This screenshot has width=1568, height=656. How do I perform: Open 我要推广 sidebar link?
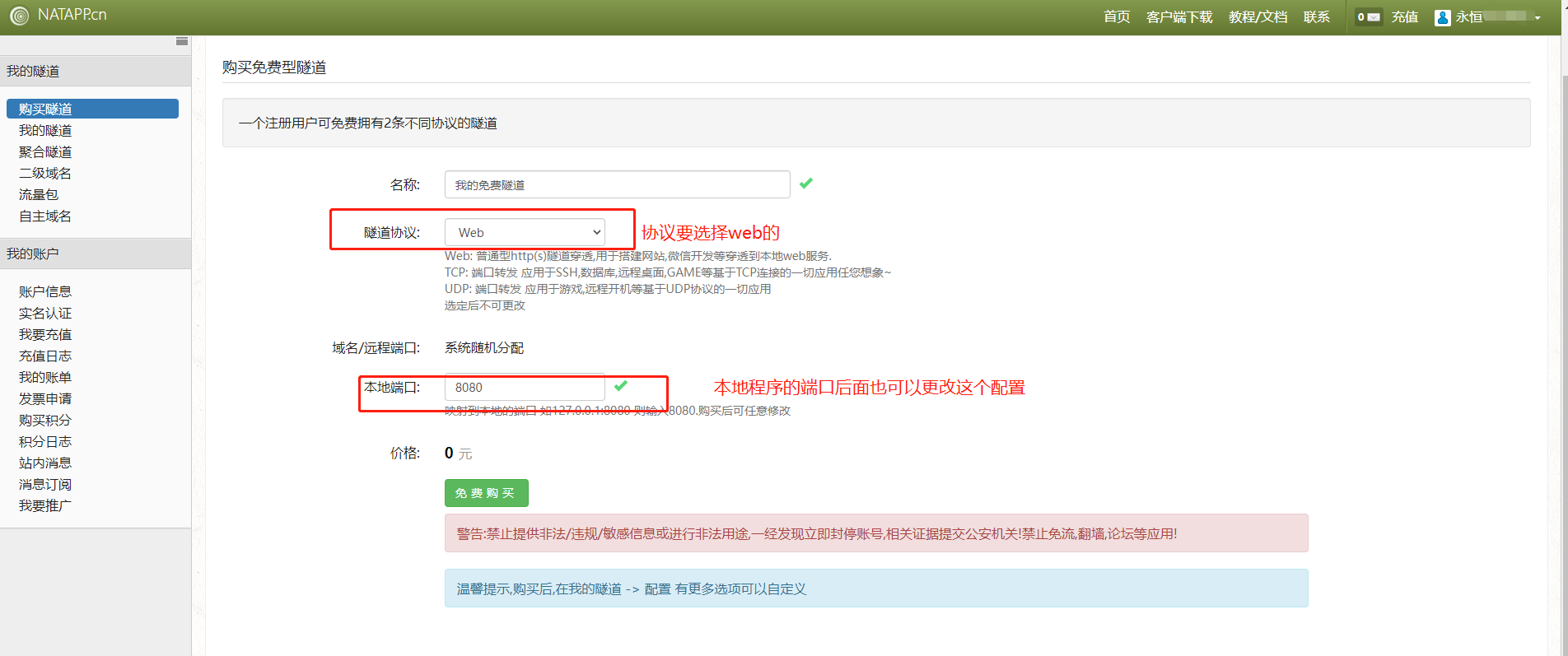[x=45, y=505]
